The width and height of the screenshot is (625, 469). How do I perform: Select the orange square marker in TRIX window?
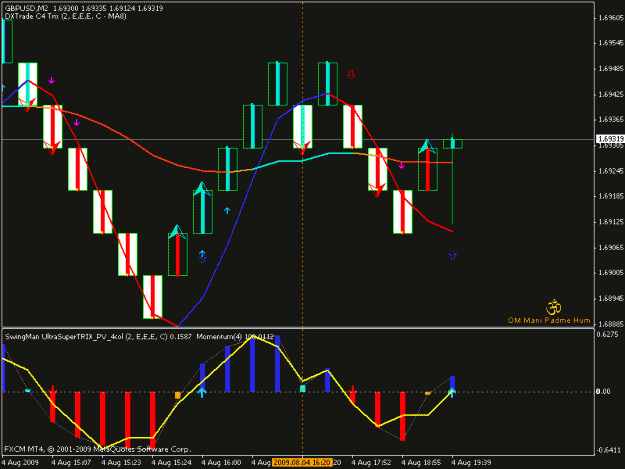pos(178,395)
